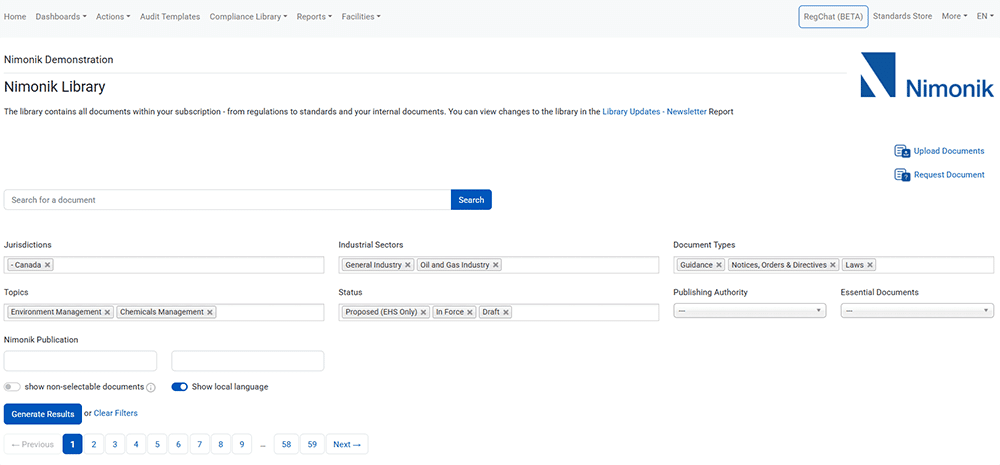This screenshot has width=1000, height=465.
Task: Expand the Facilities menu
Action: [361, 17]
